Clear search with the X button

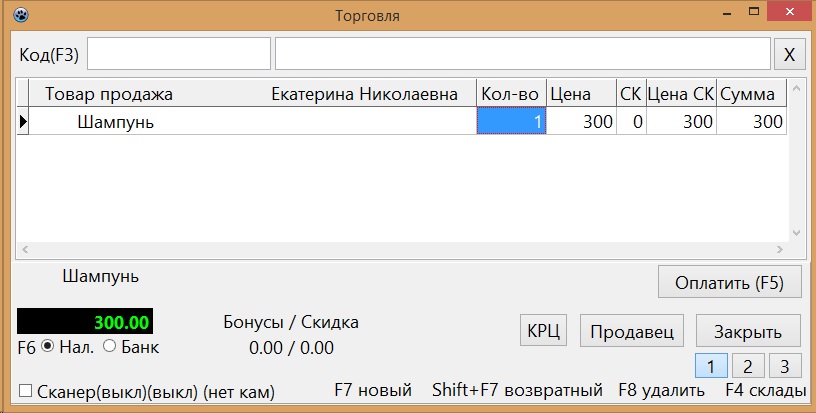(789, 54)
